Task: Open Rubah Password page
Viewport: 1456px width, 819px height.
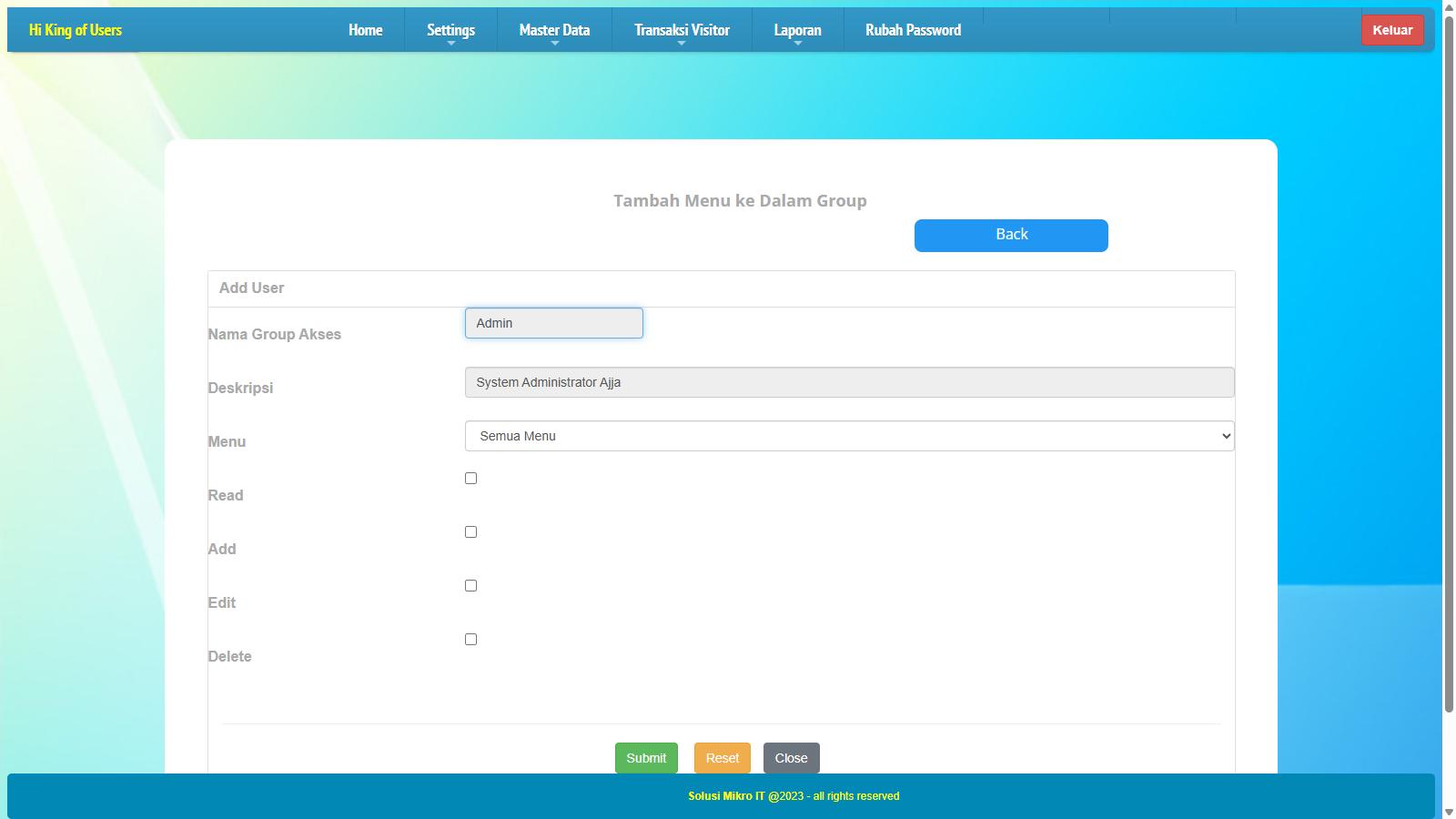Action: [913, 30]
